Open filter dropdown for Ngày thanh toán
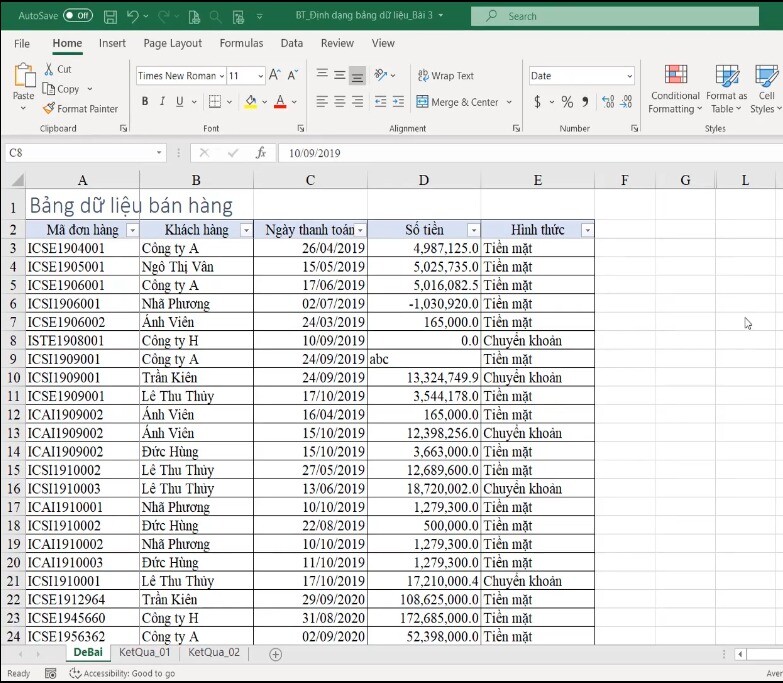This screenshot has height=683, width=783. tap(360, 230)
